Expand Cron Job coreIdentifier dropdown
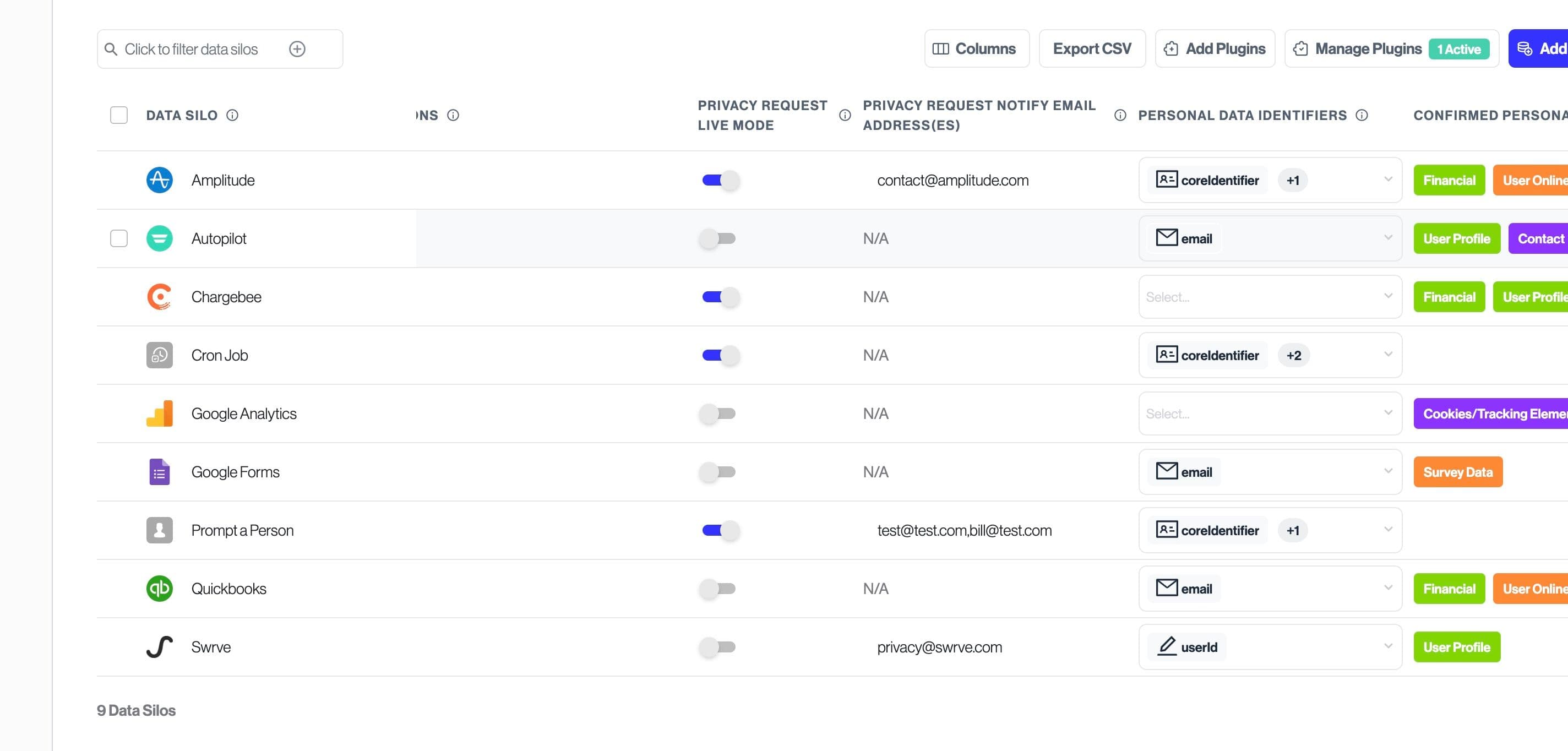The height and width of the screenshot is (751, 1568). (x=1387, y=355)
